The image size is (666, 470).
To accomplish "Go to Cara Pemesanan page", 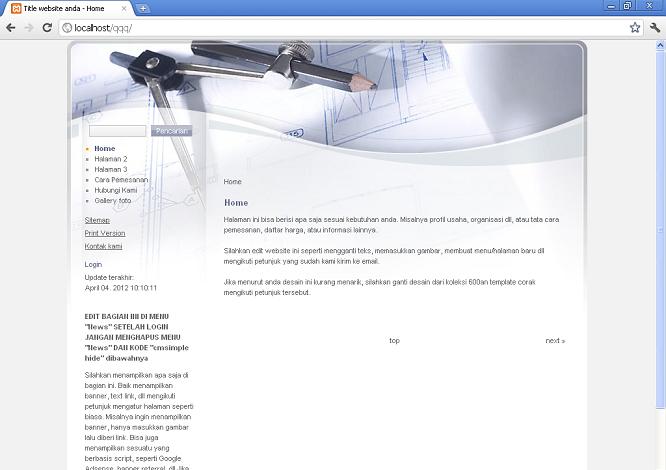I will 121,180.
